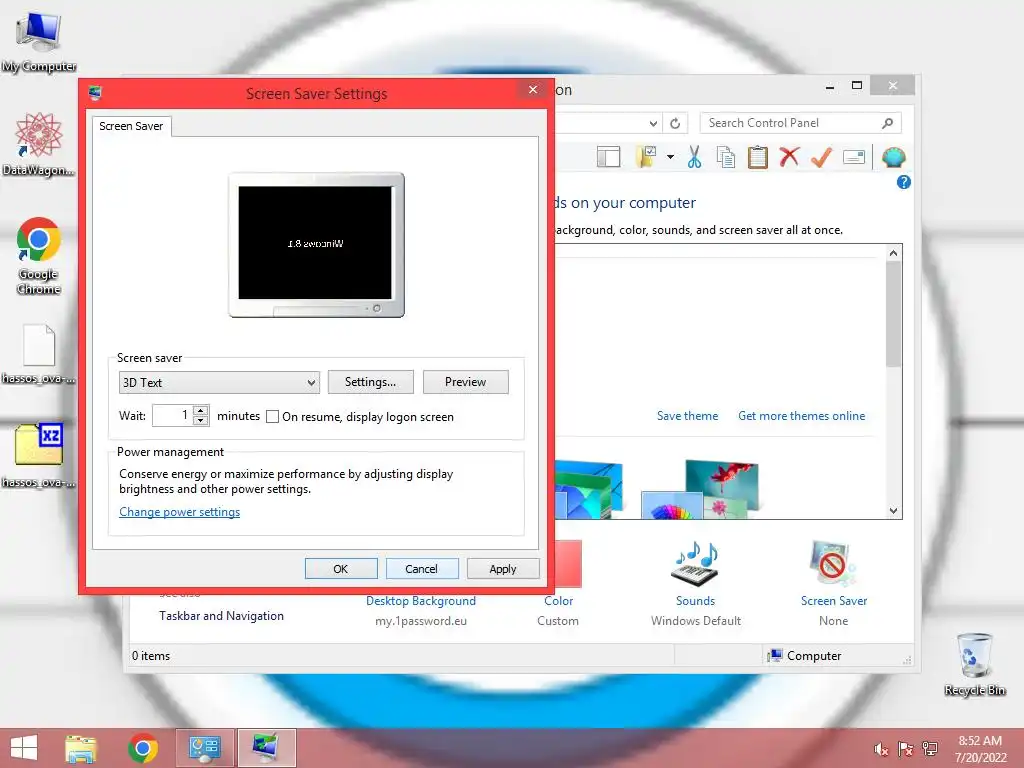Select the hassos_ova XZ archive icon
Screen dimensions: 1024x768
[x=39, y=454]
